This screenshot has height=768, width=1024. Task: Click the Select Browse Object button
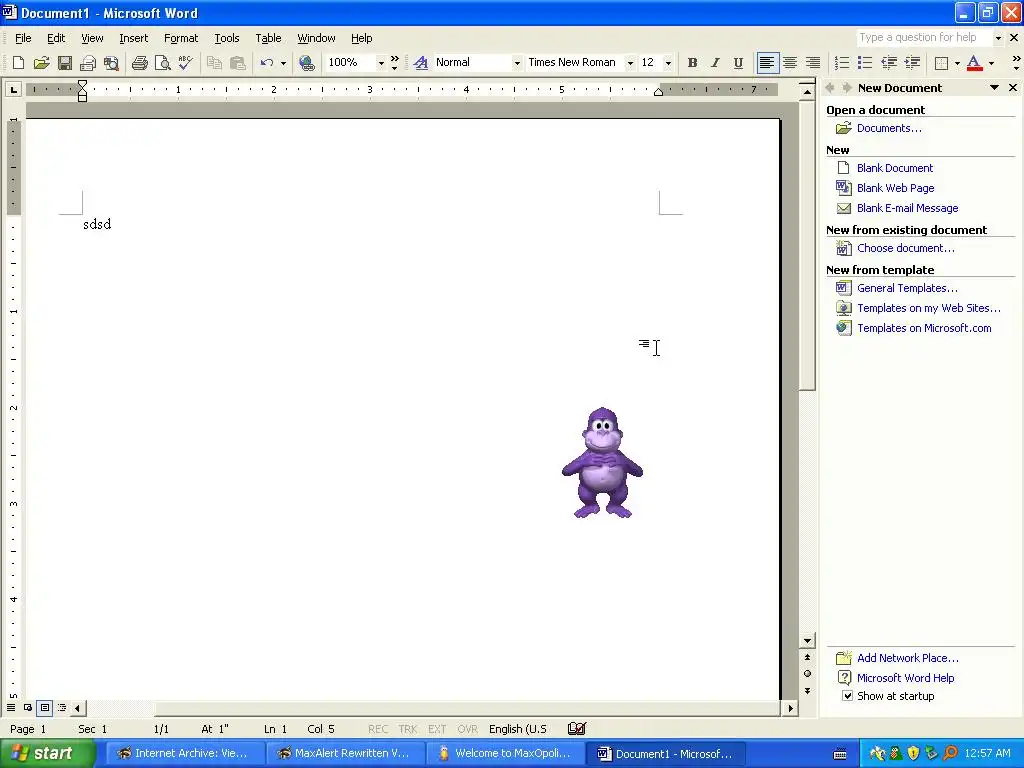pos(807,674)
